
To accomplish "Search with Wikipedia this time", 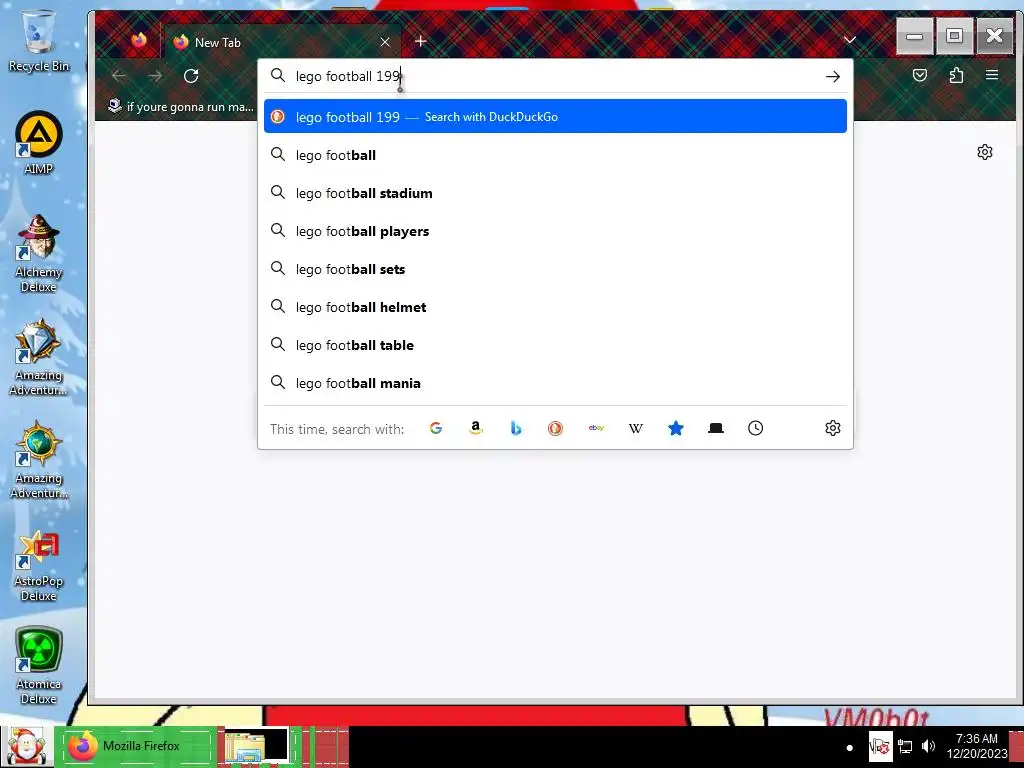I will coord(635,428).
